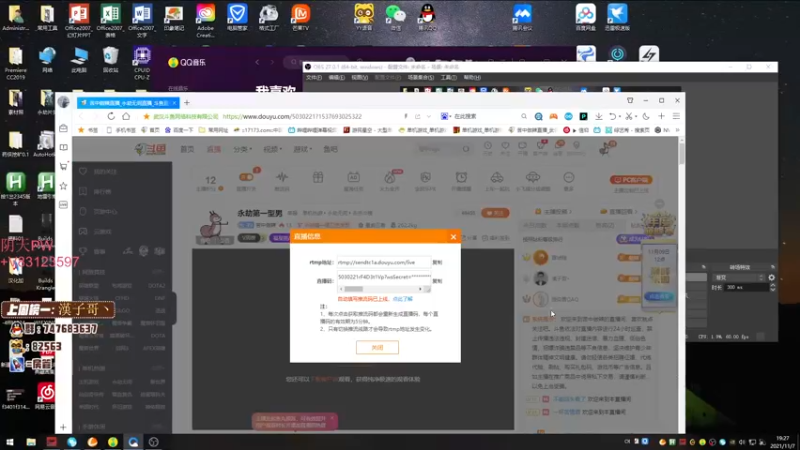Open 我的关注 in the left sidebar
Viewport: 800px width, 450px height.
click(x=105, y=171)
